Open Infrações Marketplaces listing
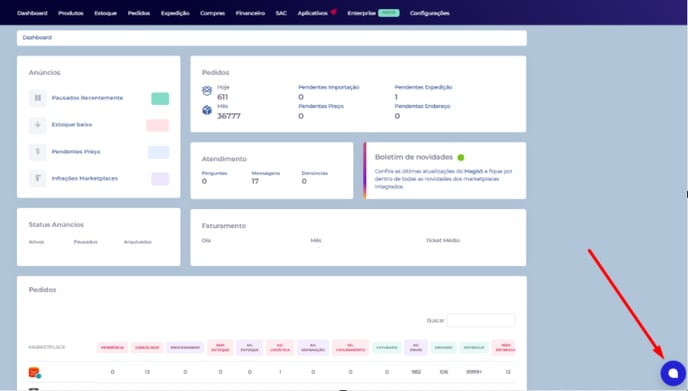Viewport: 688px width, 391px height. coord(85,178)
